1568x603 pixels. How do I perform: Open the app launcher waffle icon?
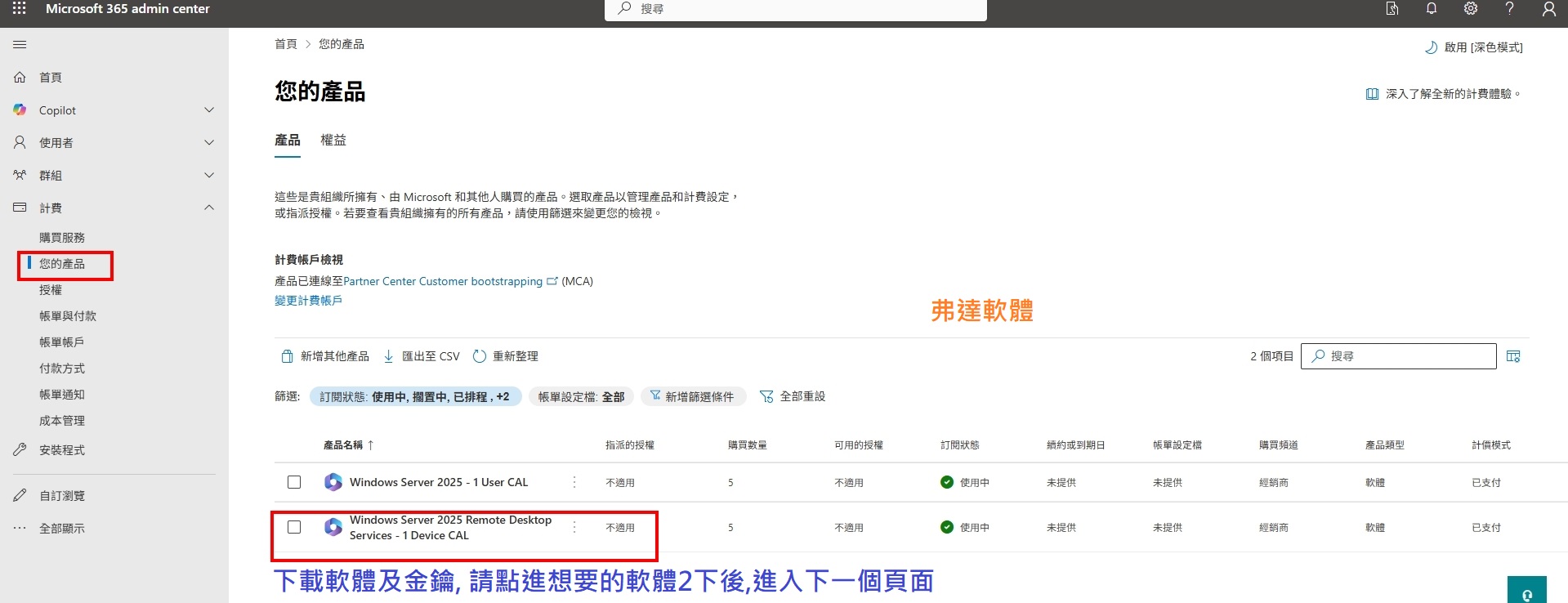point(20,9)
